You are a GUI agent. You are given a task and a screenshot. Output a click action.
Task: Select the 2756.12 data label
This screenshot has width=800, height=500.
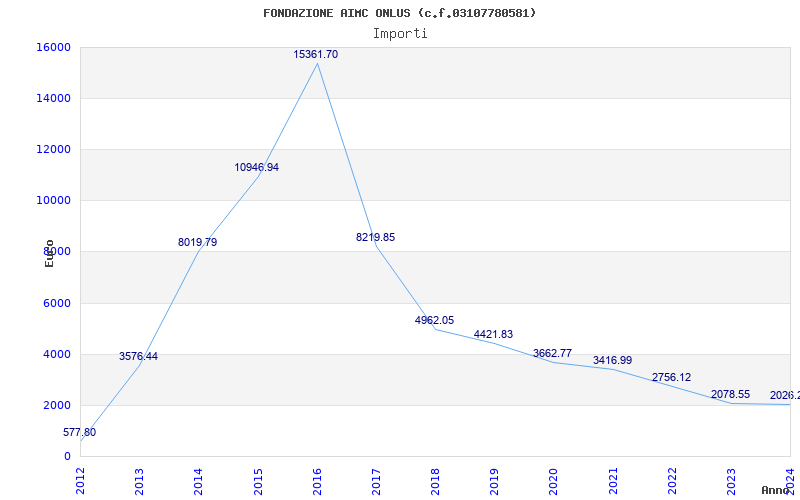click(x=671, y=378)
